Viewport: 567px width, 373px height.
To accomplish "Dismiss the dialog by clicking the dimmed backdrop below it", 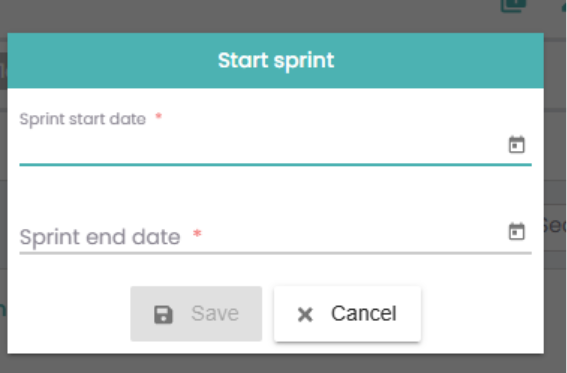I will click(276, 364).
